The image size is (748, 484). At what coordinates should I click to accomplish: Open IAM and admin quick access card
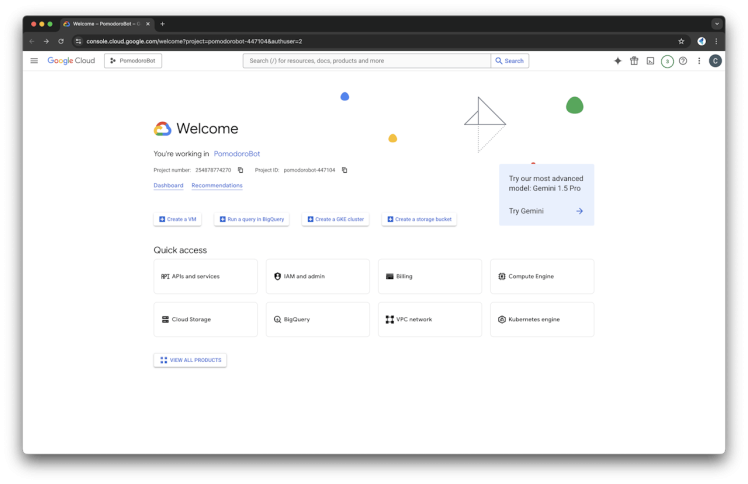tap(318, 277)
